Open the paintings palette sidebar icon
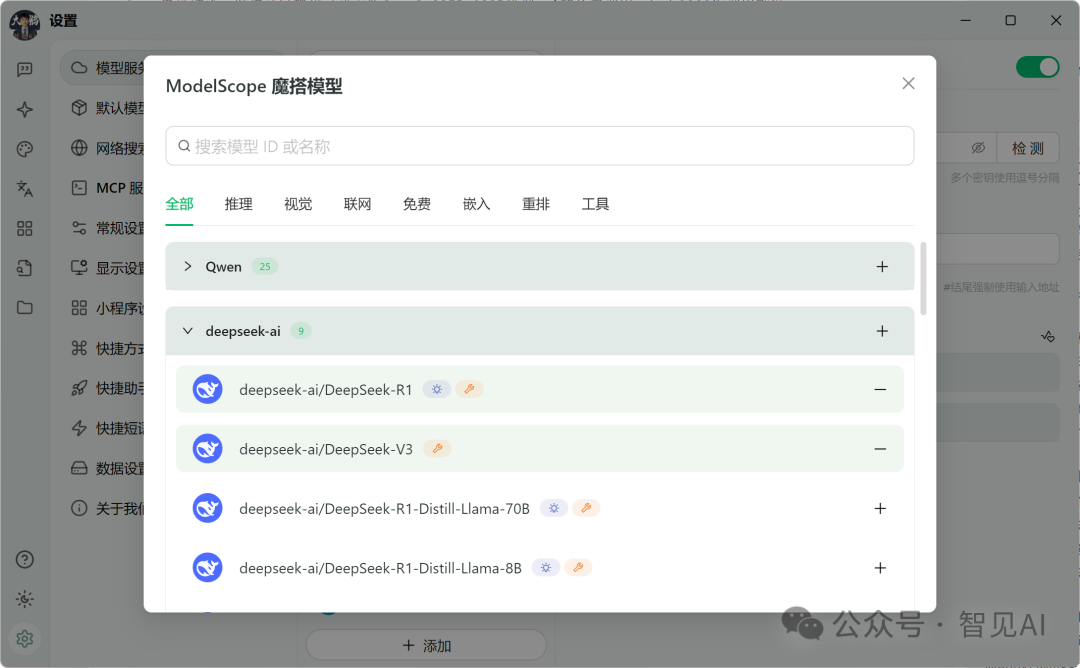 (25, 149)
